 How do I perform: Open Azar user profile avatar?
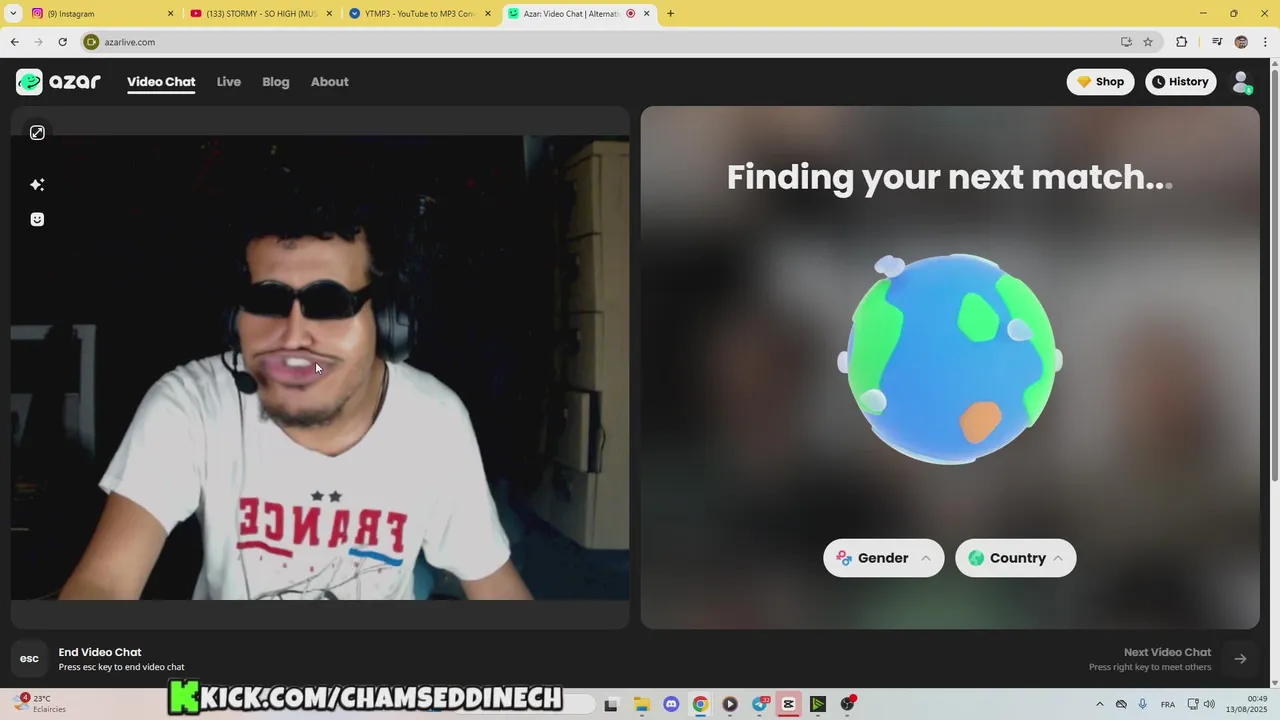pyautogui.click(x=1241, y=82)
